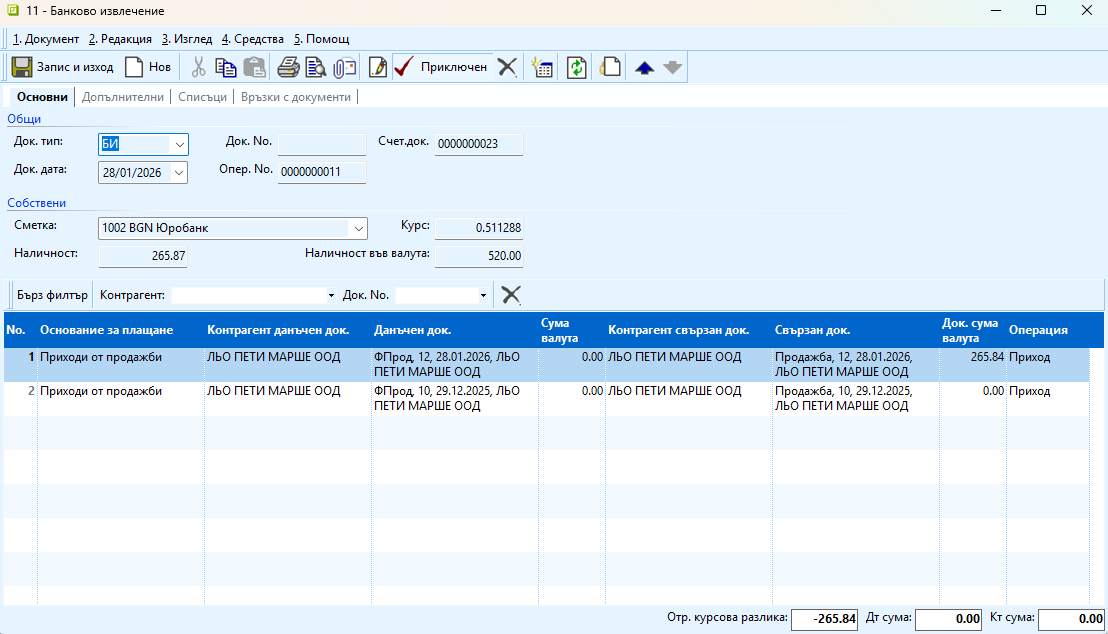The image size is (1108, 634).
Task: Click the edit document pencil icon
Action: pos(378,67)
